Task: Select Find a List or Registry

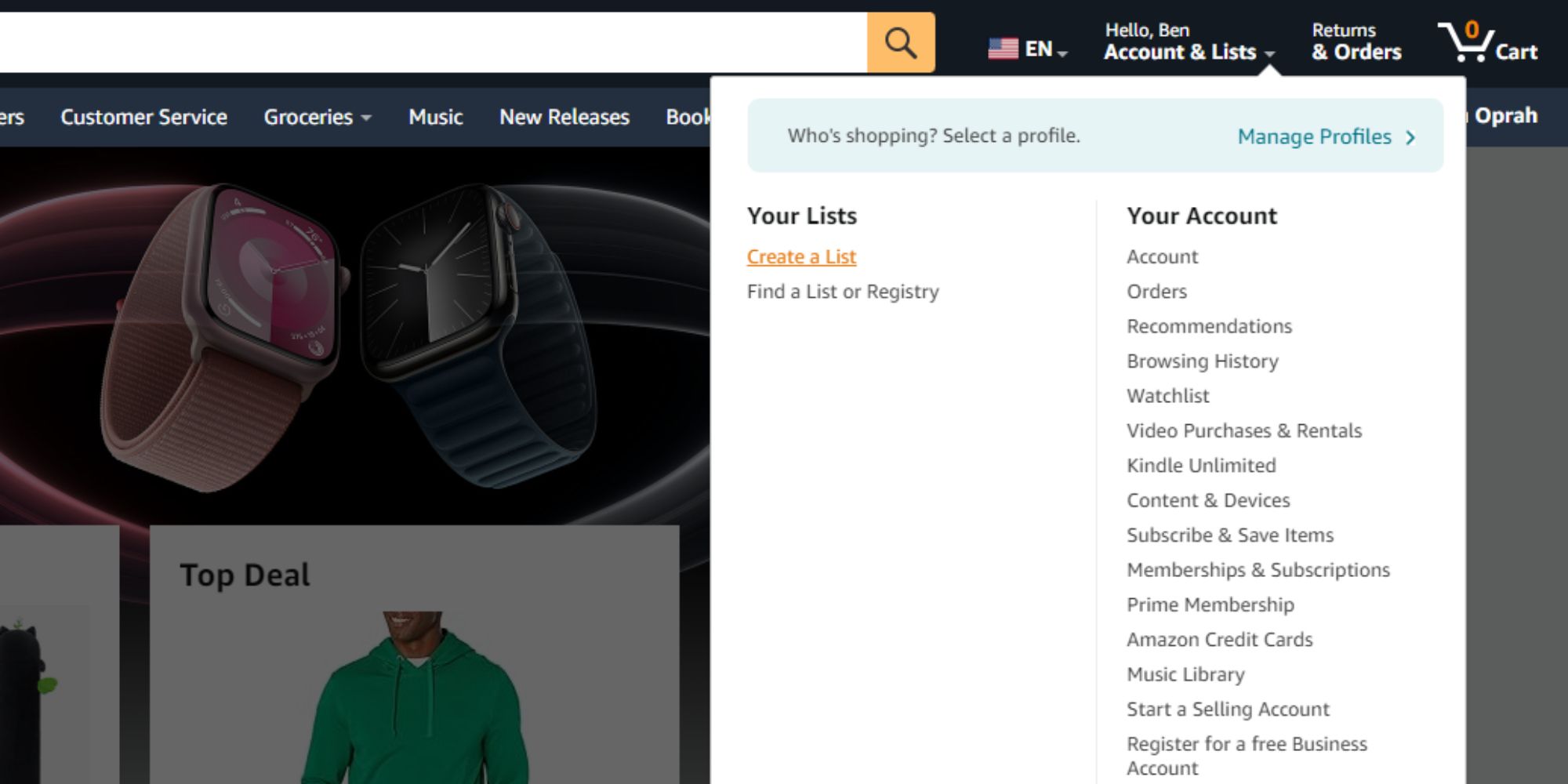Action: (x=842, y=291)
